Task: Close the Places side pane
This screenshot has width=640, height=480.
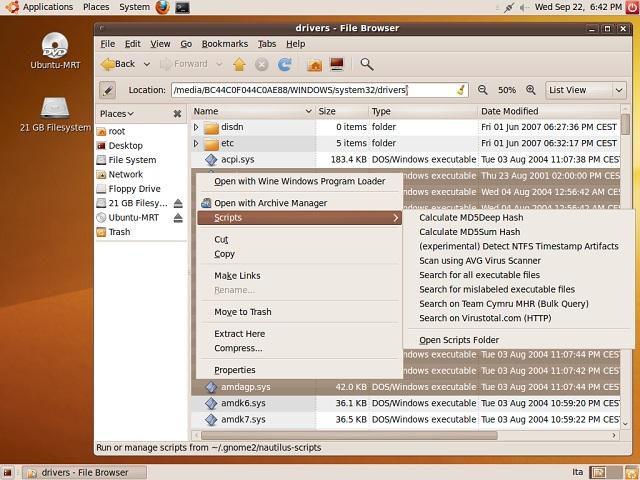Action: click(x=178, y=116)
